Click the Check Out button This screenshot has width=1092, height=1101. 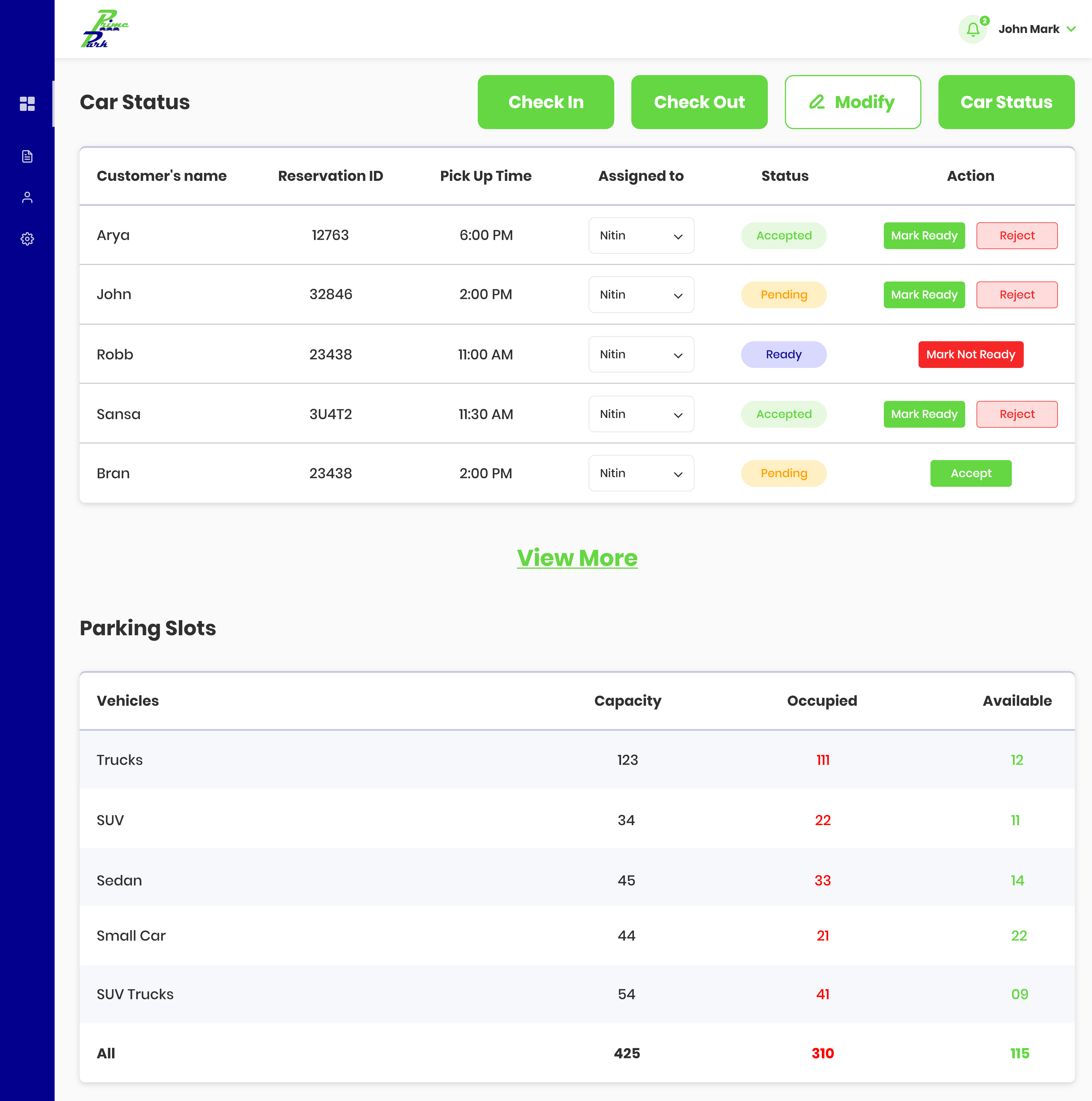pyautogui.click(x=699, y=102)
